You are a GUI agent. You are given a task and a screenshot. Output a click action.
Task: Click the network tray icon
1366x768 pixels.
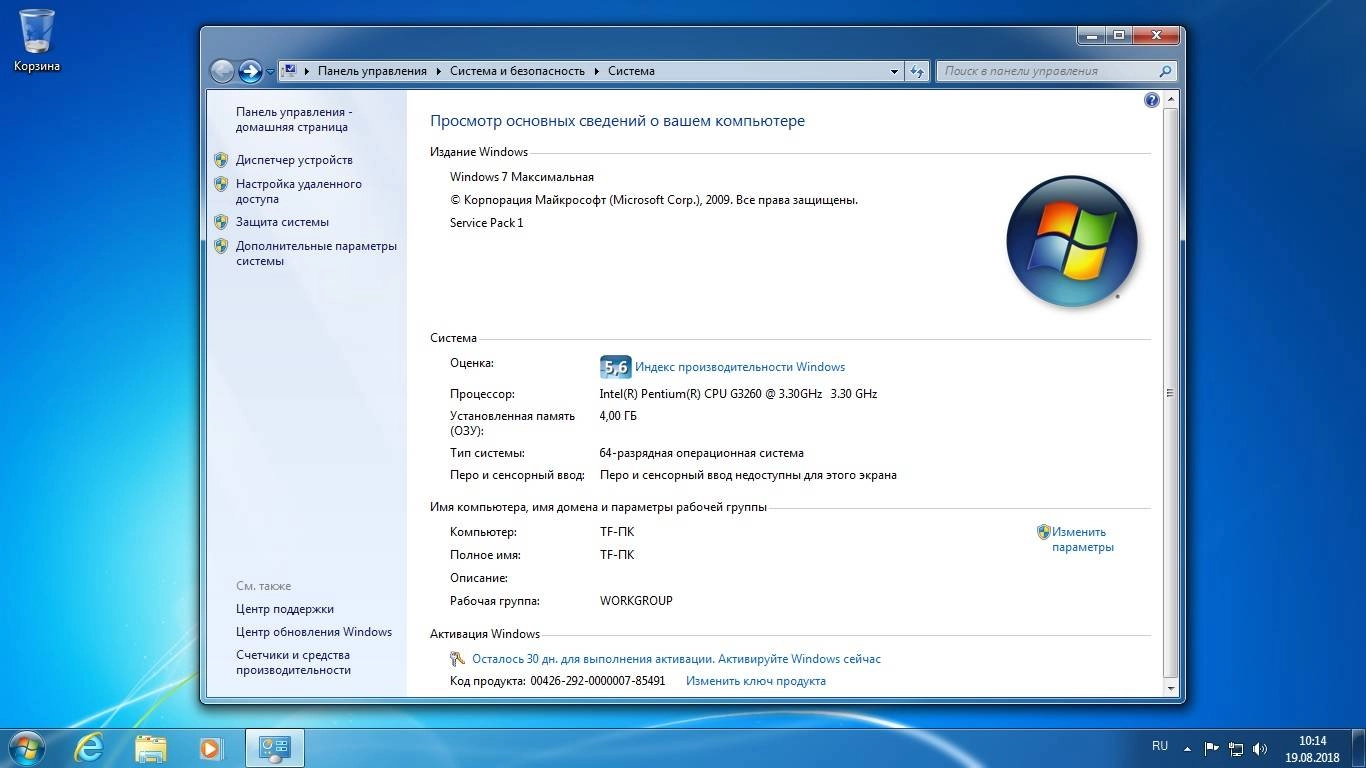pyautogui.click(x=1236, y=748)
